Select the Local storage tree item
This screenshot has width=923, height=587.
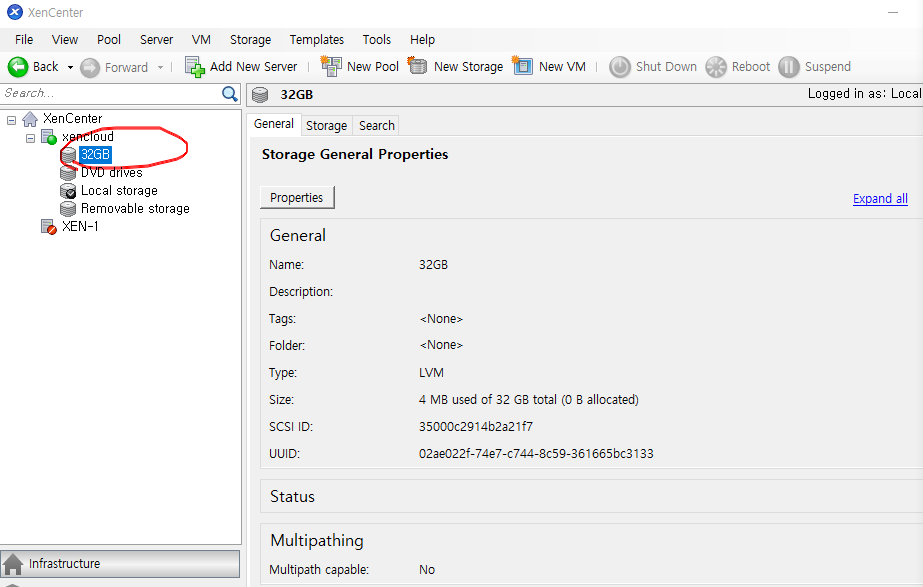point(119,191)
